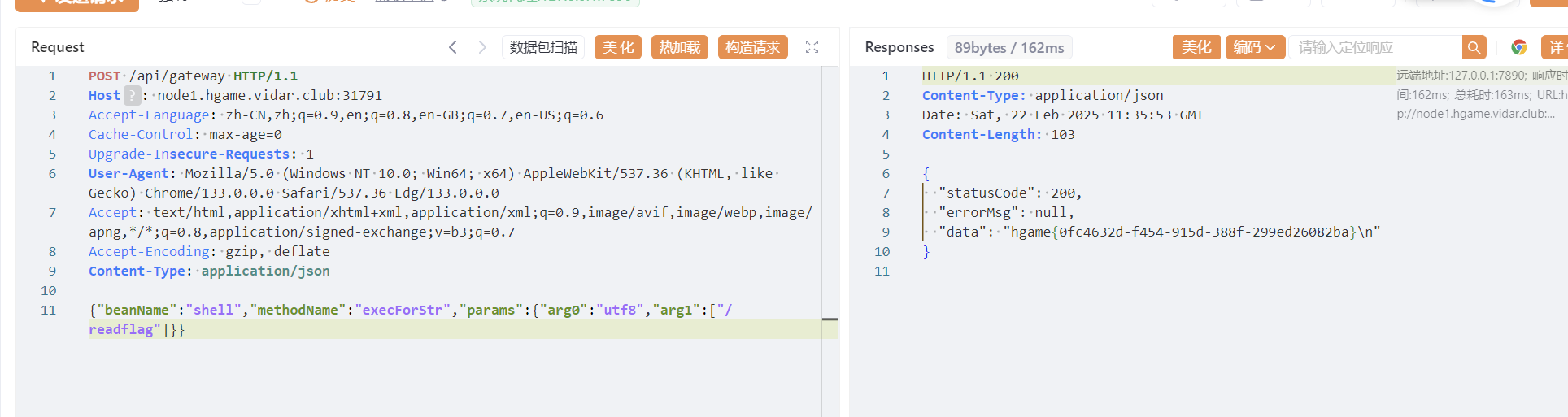1568x417 pixels.
Task: Click the 89bytes / 162ms size tag
Action: point(1009,47)
